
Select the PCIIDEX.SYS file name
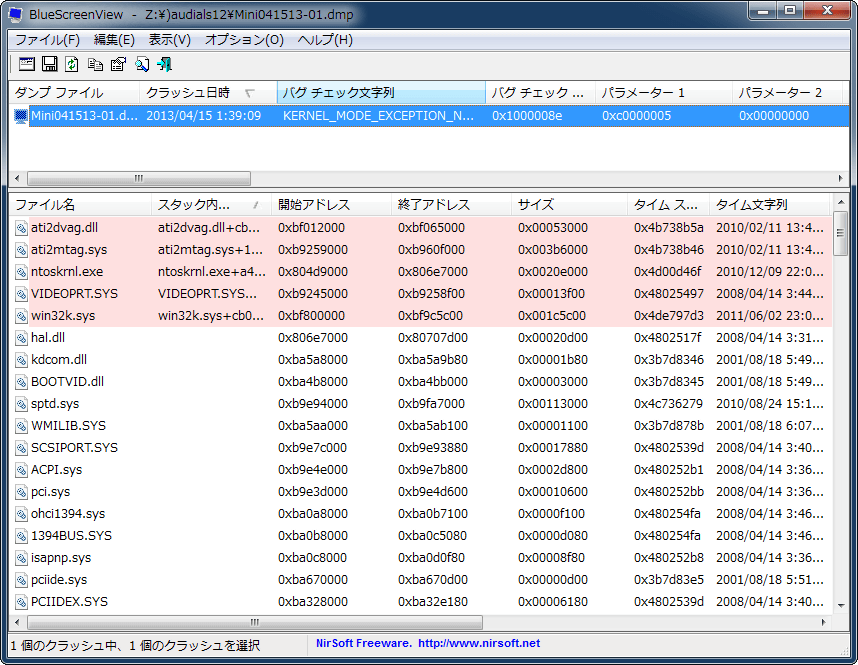(69, 602)
